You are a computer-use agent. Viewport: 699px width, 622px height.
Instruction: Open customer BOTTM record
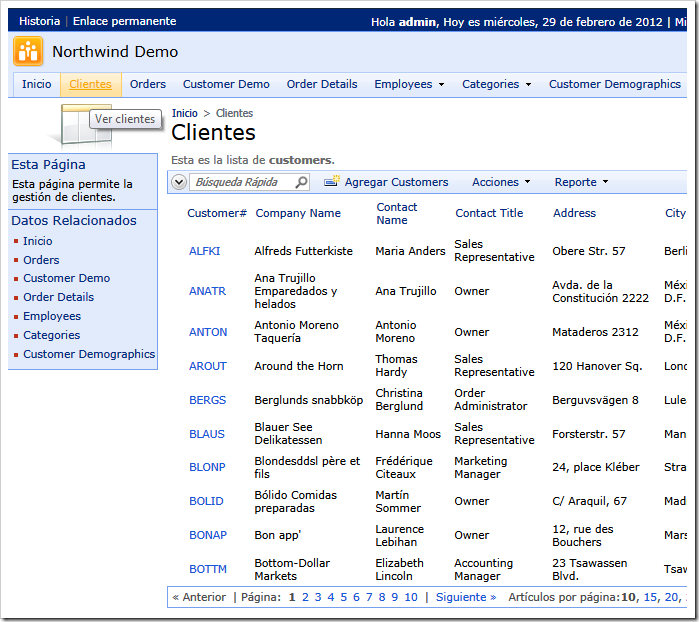tap(208, 569)
